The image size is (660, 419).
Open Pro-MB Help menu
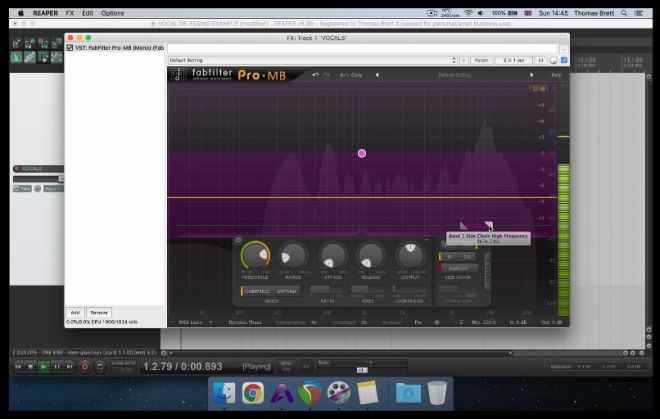click(x=556, y=75)
